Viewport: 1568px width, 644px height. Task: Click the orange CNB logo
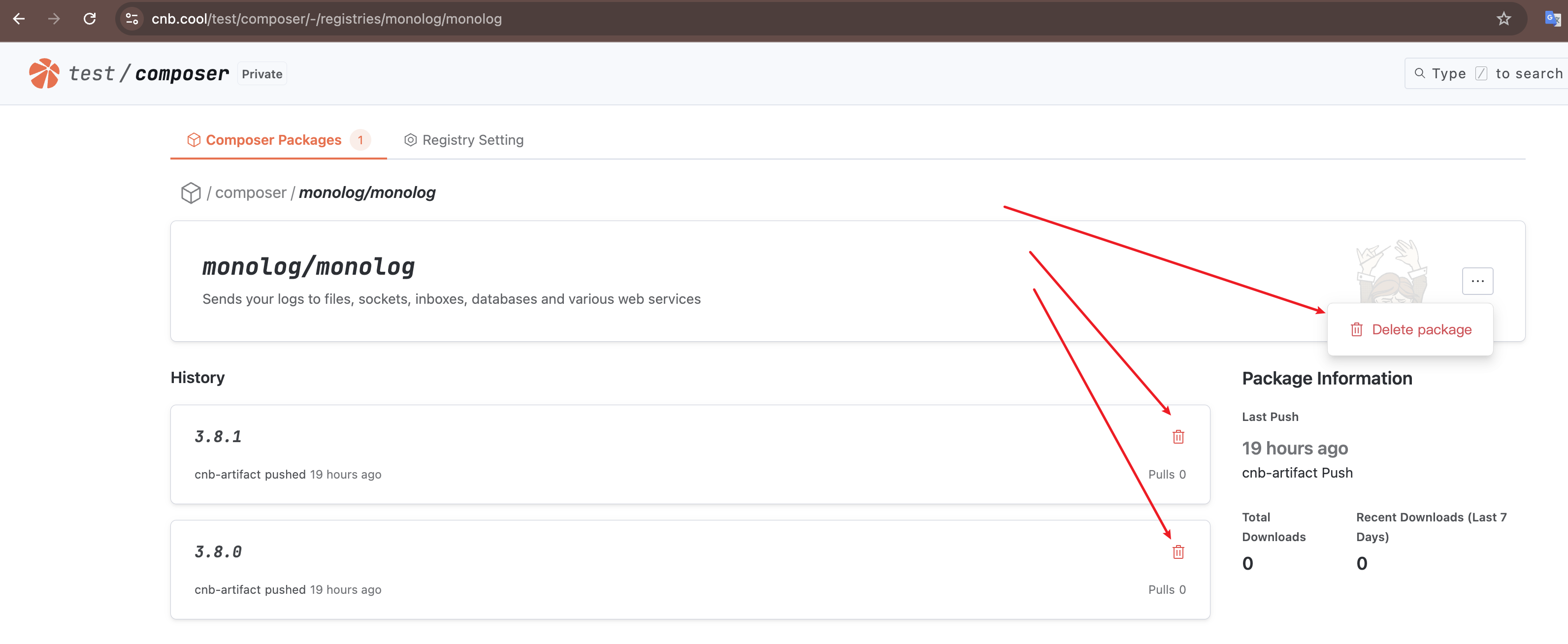coord(44,74)
